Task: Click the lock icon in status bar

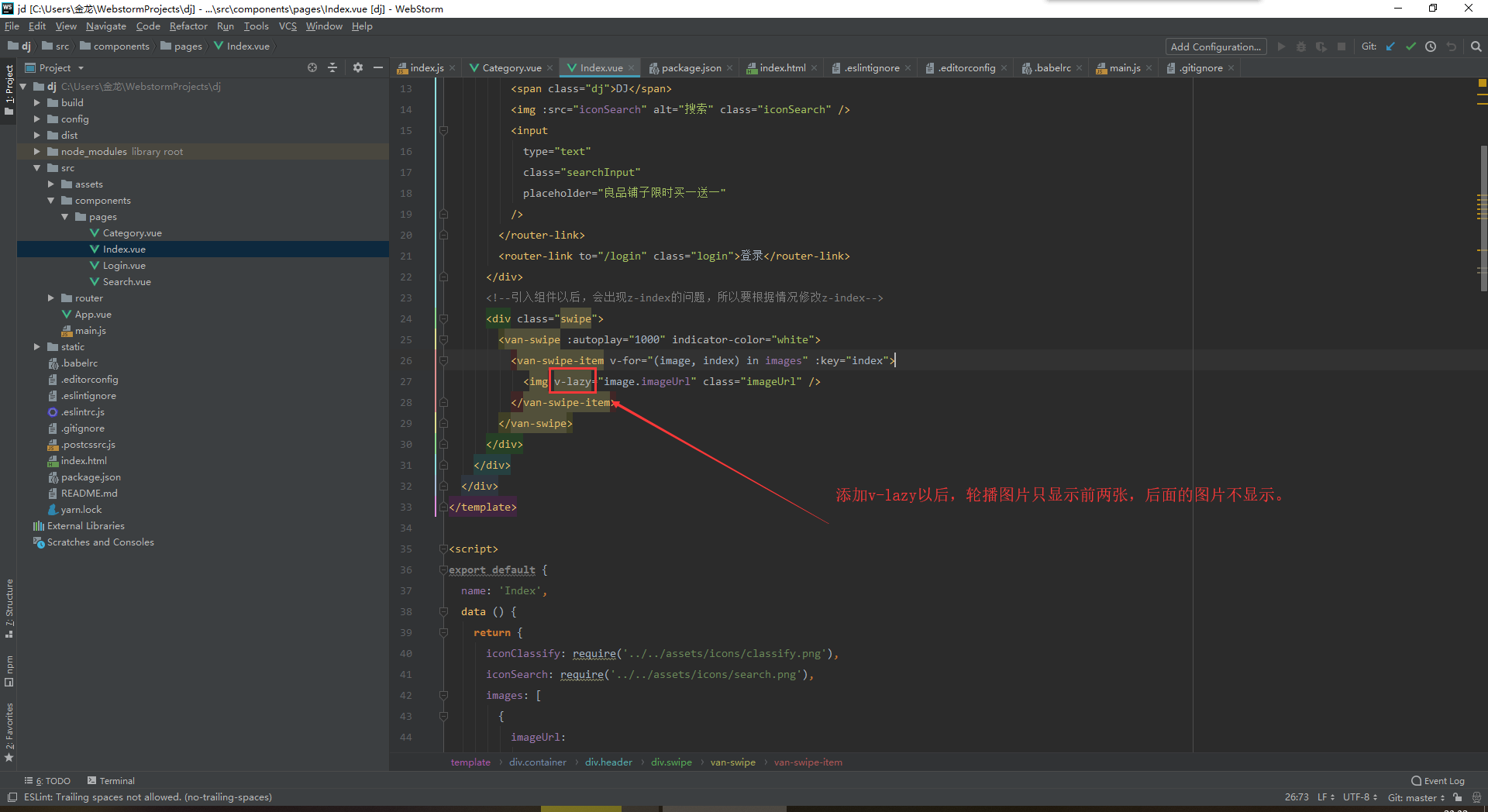Action: coord(1458,797)
